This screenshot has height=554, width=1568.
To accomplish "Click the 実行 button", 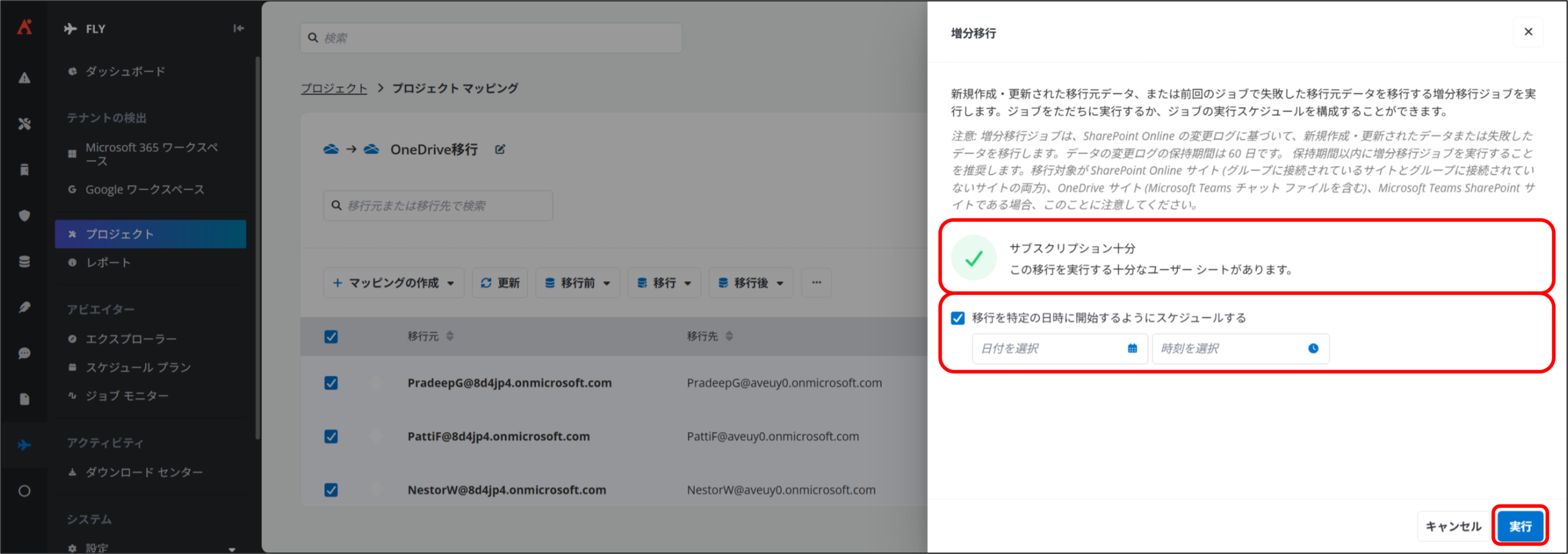I will tap(1520, 526).
